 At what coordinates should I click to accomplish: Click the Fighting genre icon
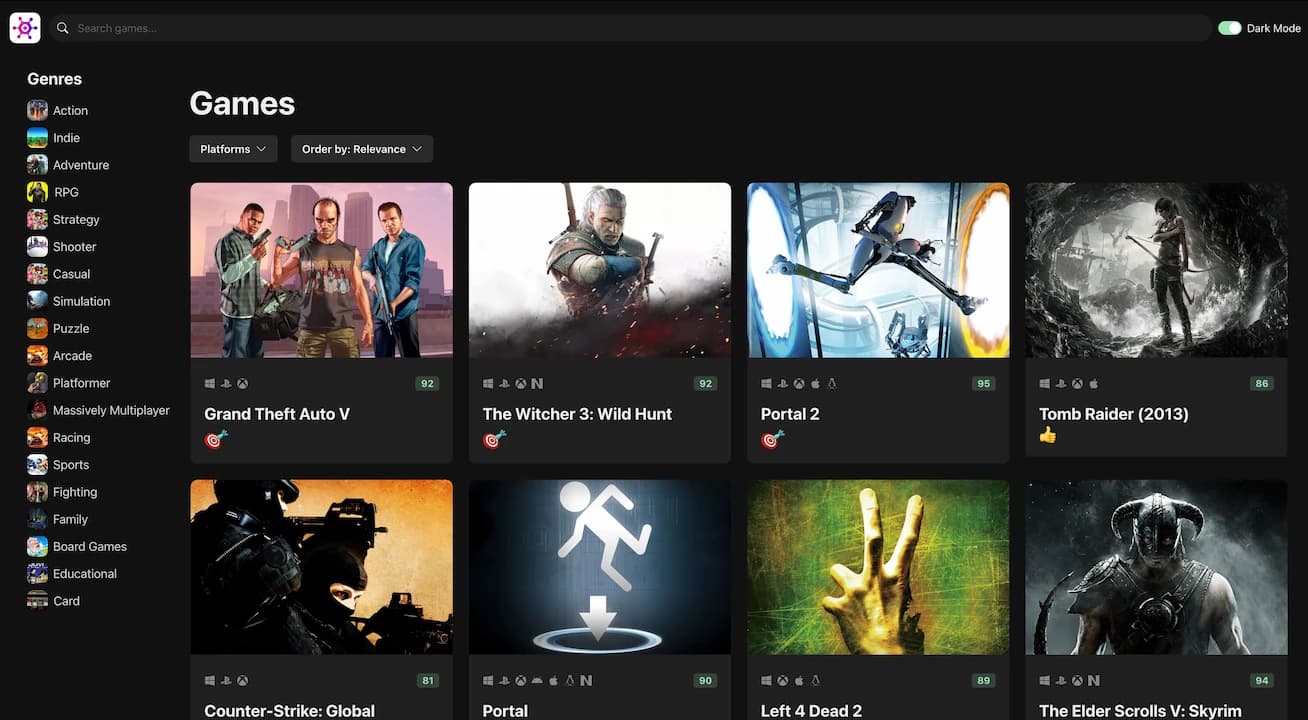click(x=37, y=492)
